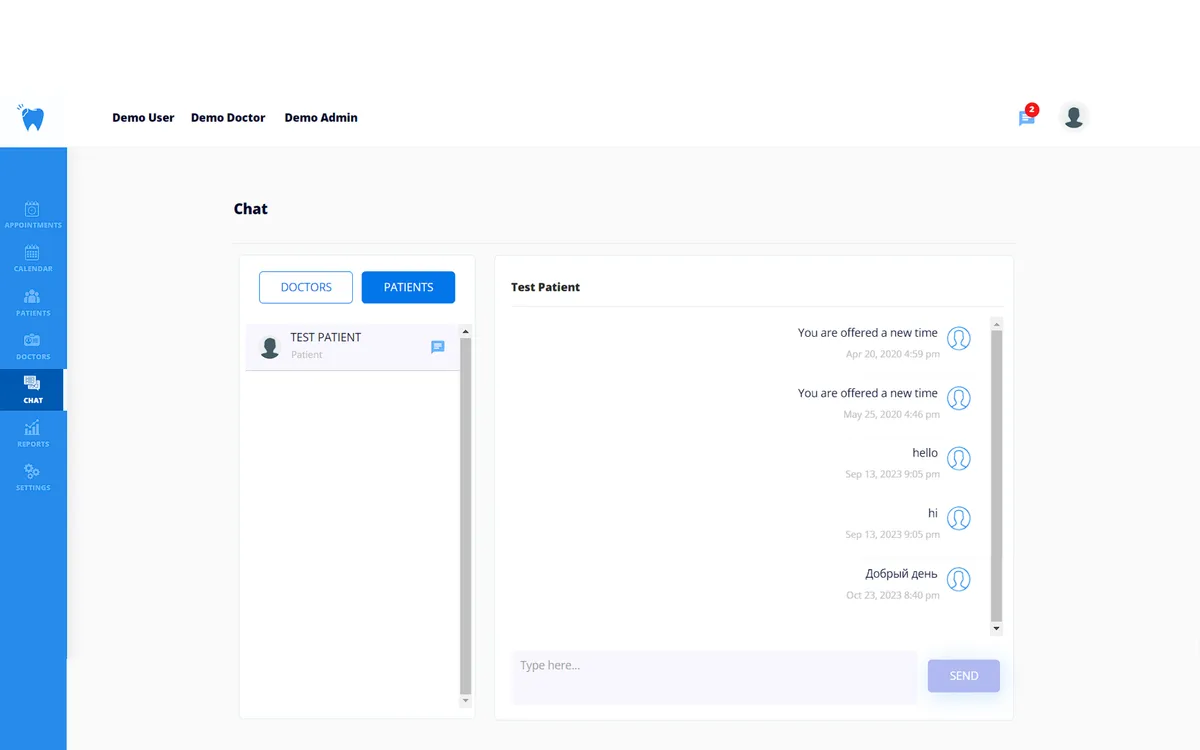1200x750 pixels.
Task: Click the tooth logo icon
Action: point(31,118)
